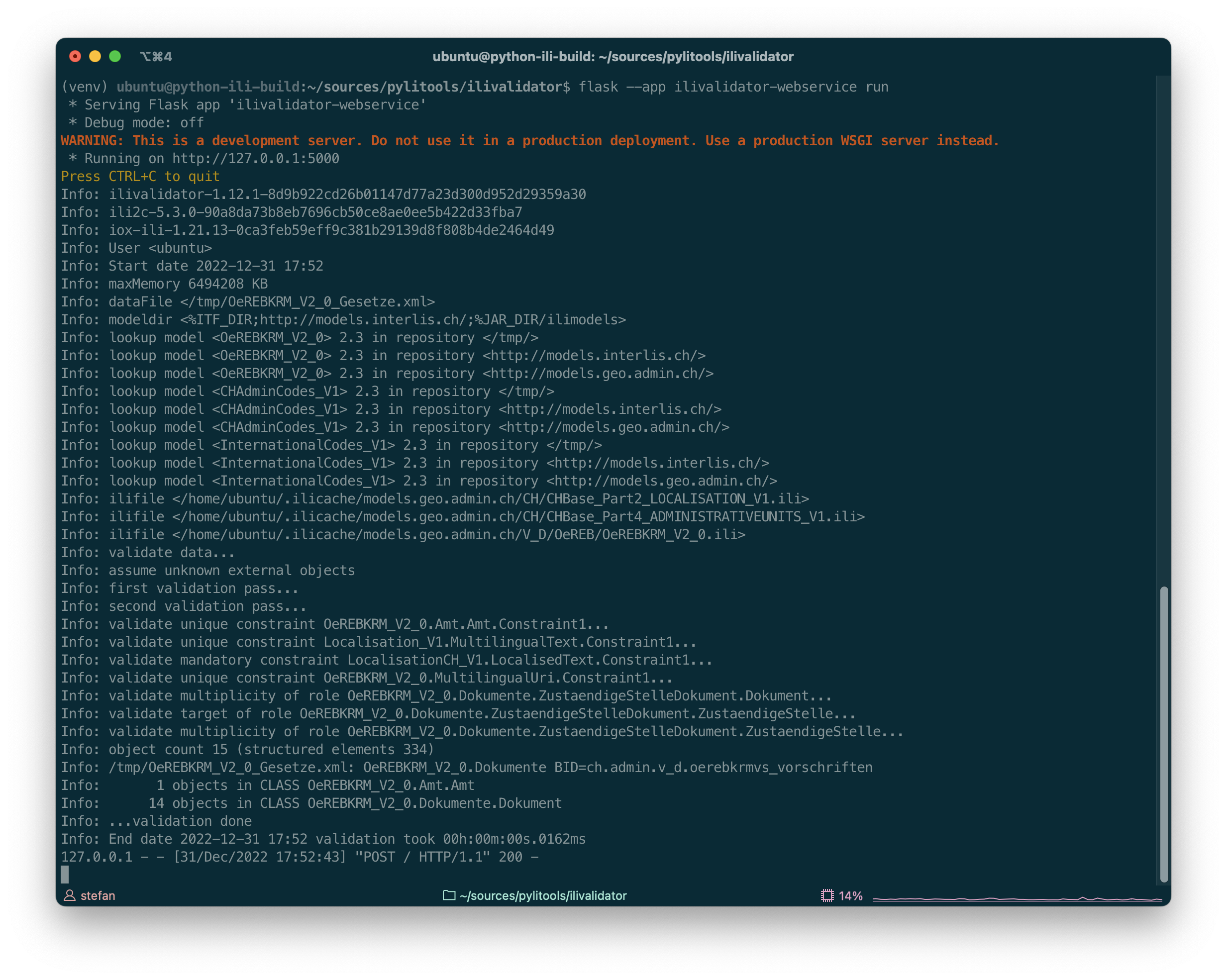Click the dataFile OeREBKRM_V2_0_Gesetze.xml line
The width and height of the screenshot is (1227, 980).
coord(248,301)
